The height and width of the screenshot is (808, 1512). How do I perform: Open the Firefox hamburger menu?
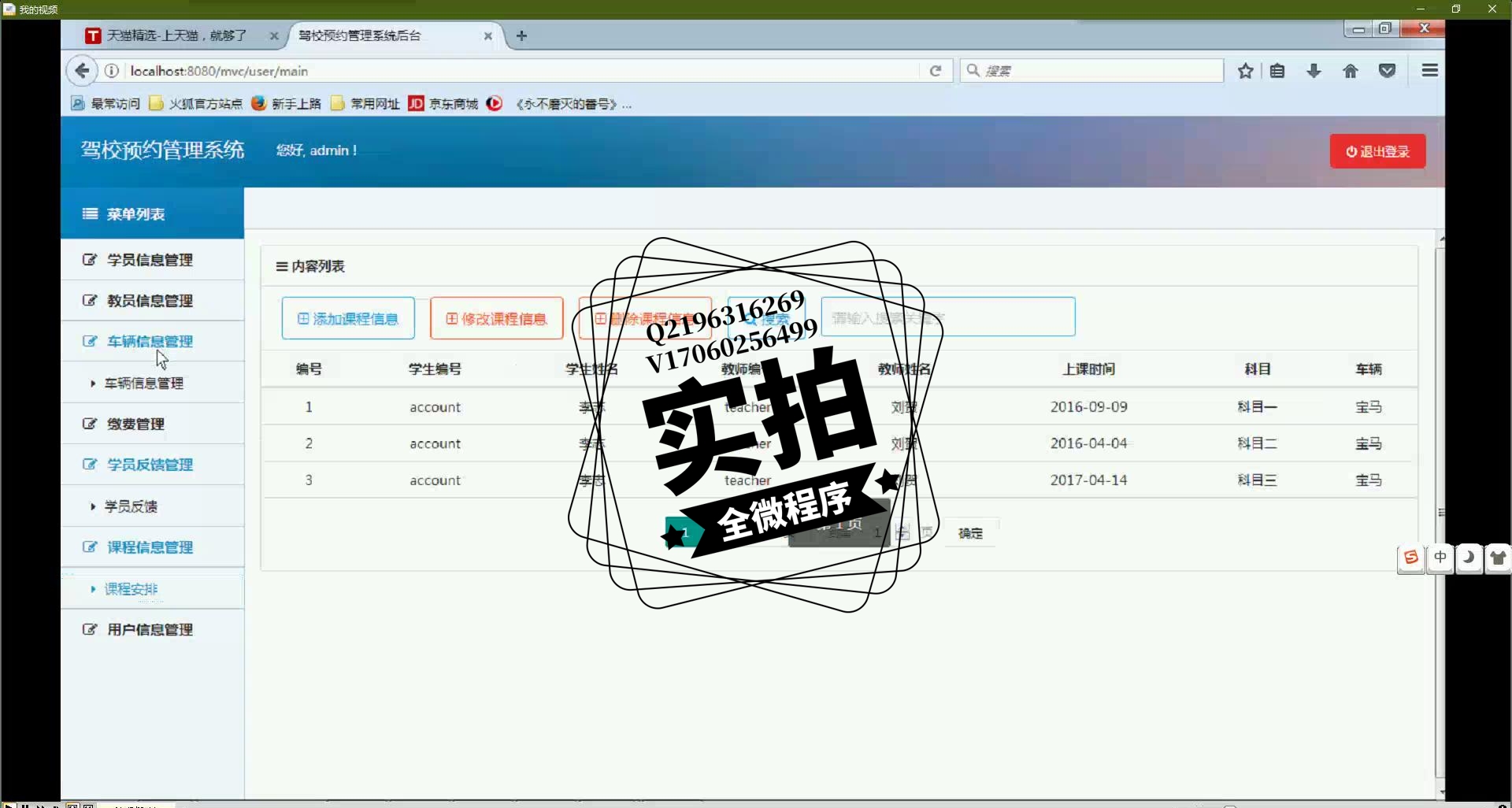point(1430,71)
